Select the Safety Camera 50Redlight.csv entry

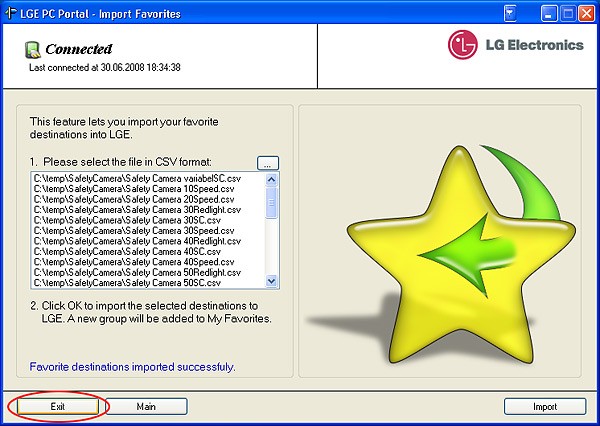click(x=137, y=273)
